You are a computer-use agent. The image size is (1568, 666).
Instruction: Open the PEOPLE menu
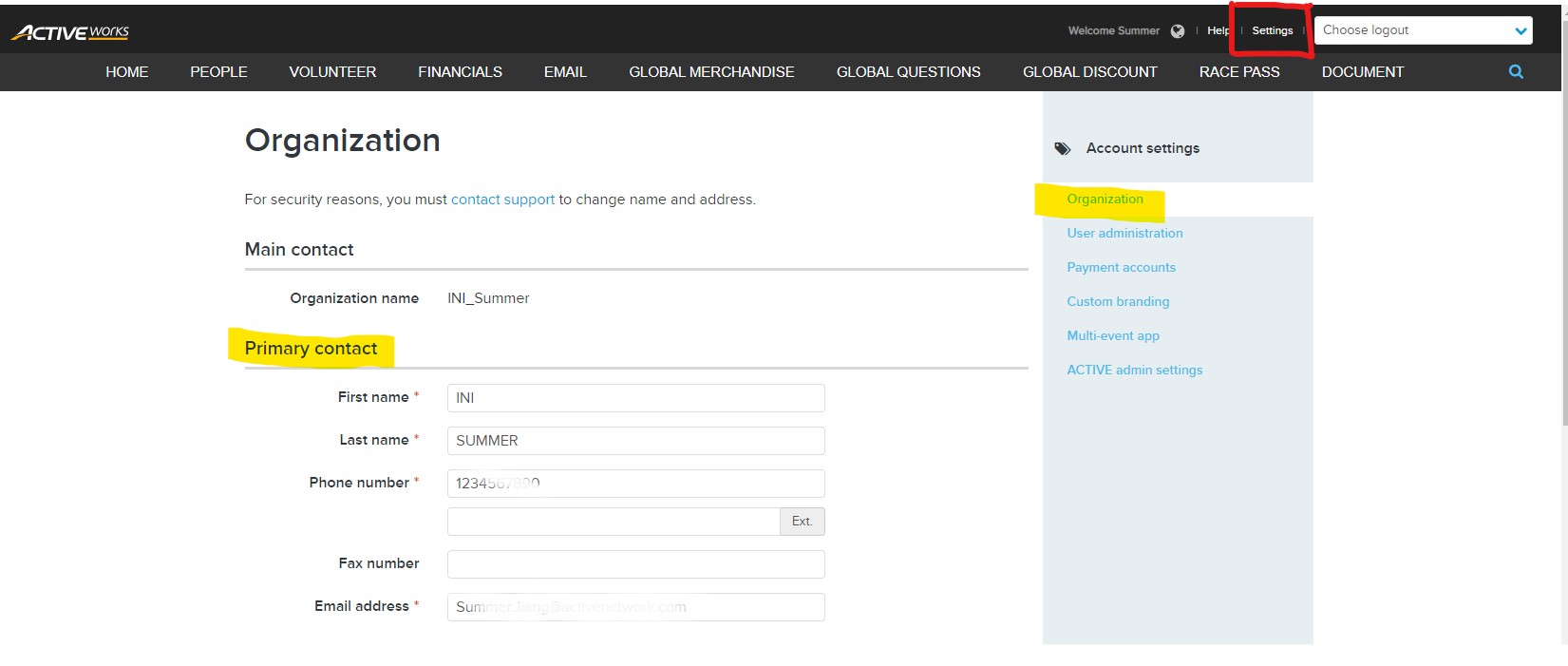(218, 72)
